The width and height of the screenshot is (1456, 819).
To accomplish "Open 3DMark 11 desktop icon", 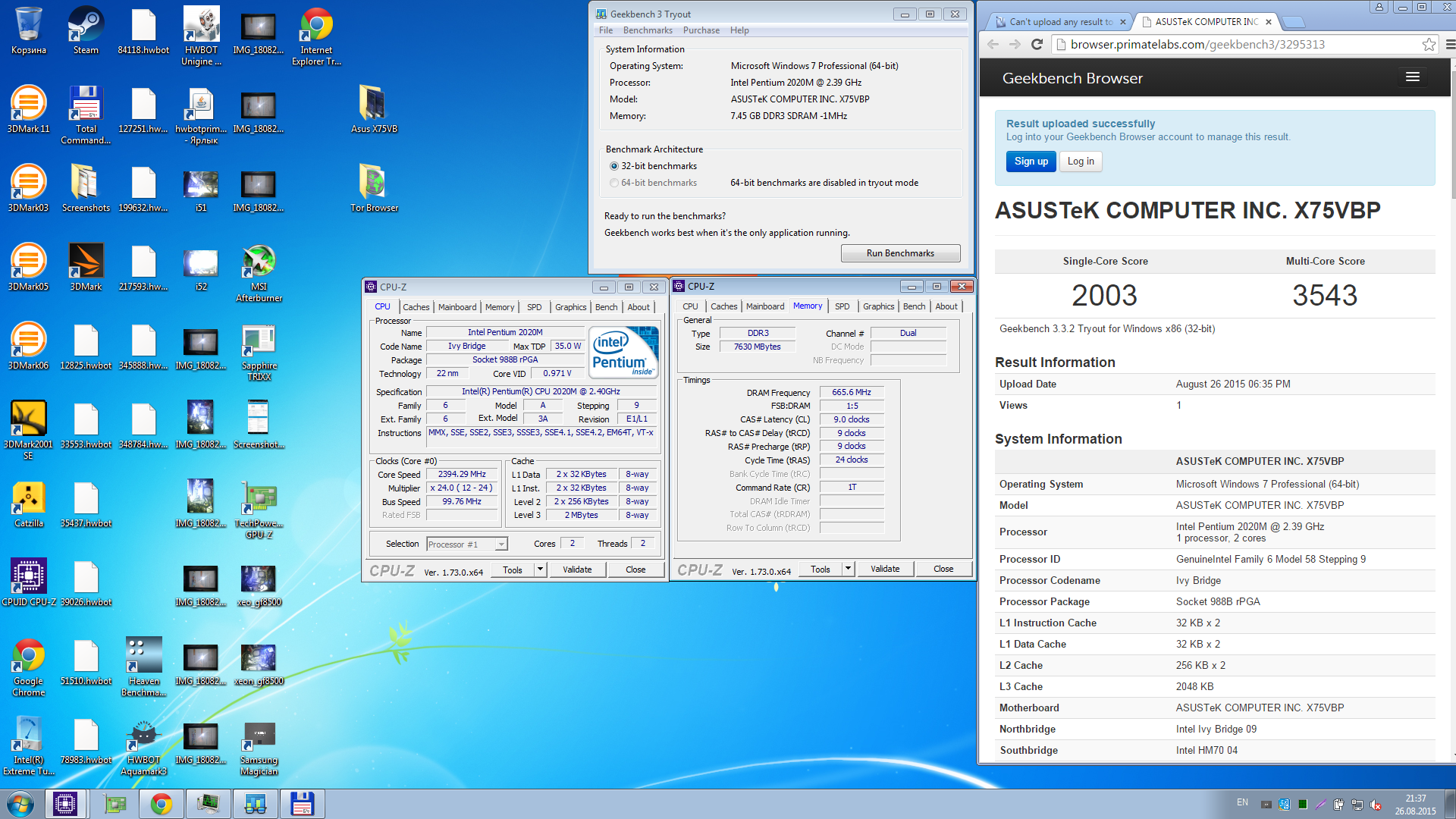I will (x=28, y=109).
